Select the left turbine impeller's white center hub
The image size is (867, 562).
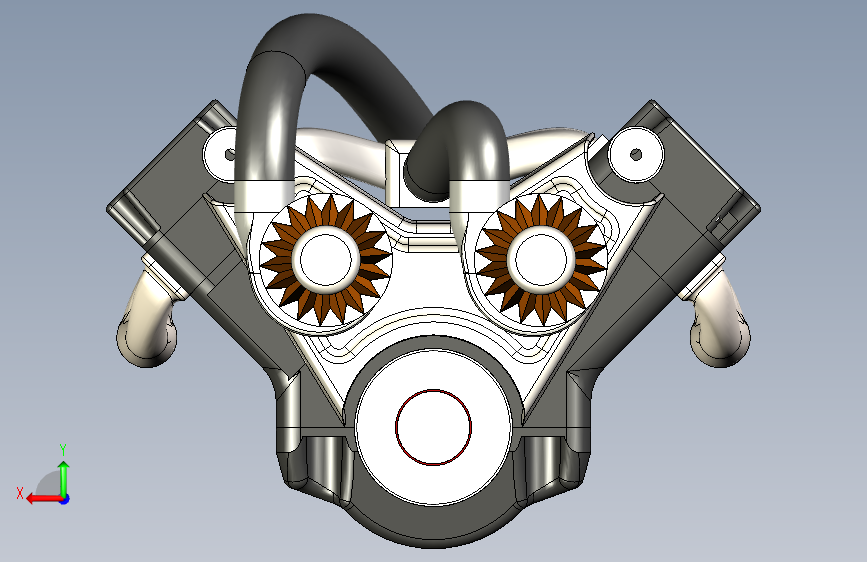[326, 258]
